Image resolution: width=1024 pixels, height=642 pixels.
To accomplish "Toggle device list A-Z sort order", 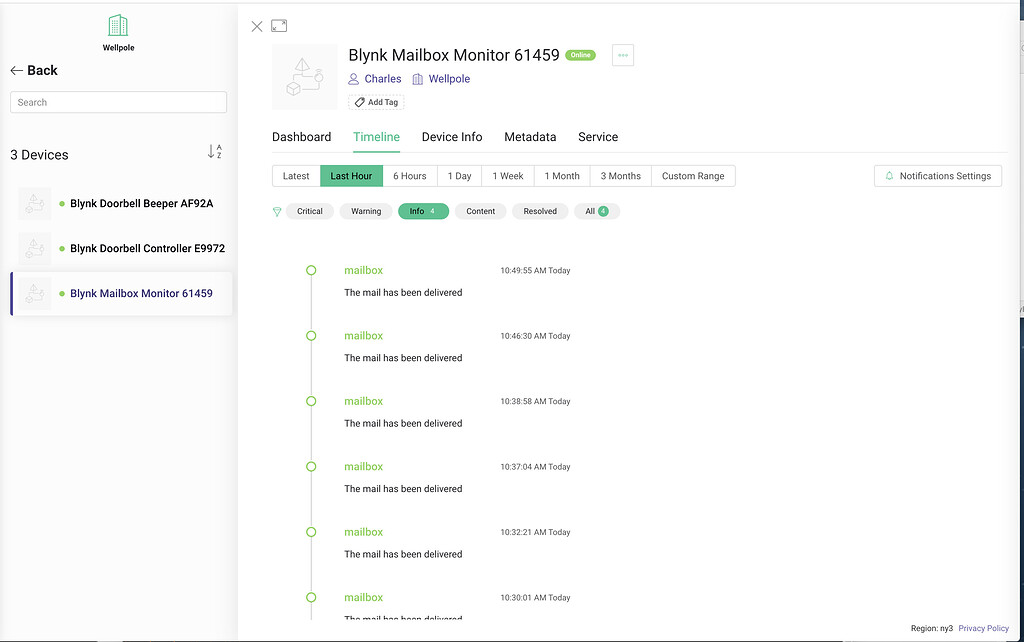I will (x=215, y=152).
